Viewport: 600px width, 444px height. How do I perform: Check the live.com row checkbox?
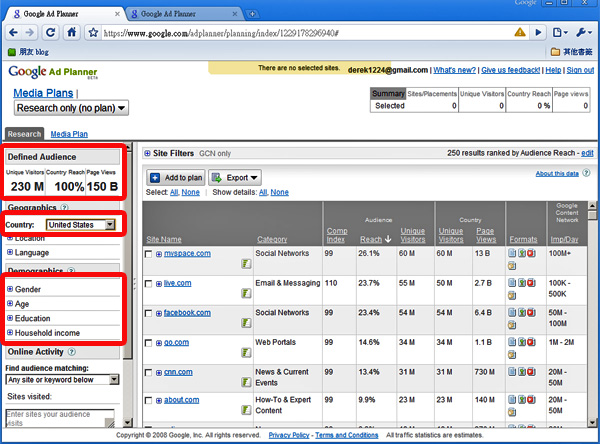(x=148, y=284)
